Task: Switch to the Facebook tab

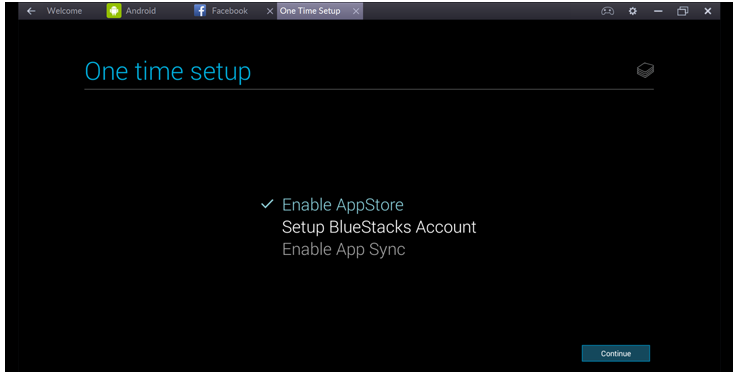Action: pyautogui.click(x=230, y=11)
